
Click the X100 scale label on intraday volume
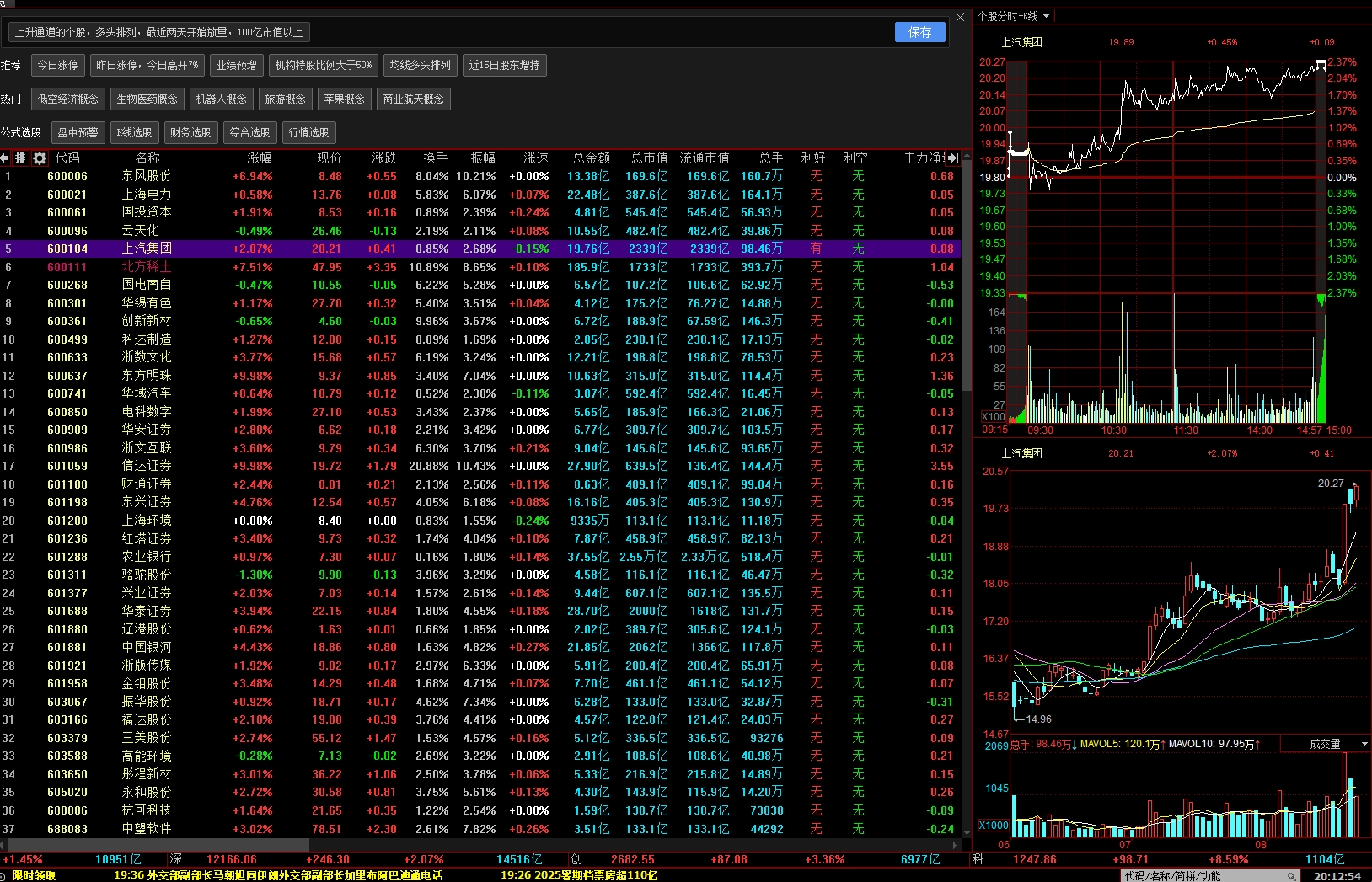coord(994,417)
